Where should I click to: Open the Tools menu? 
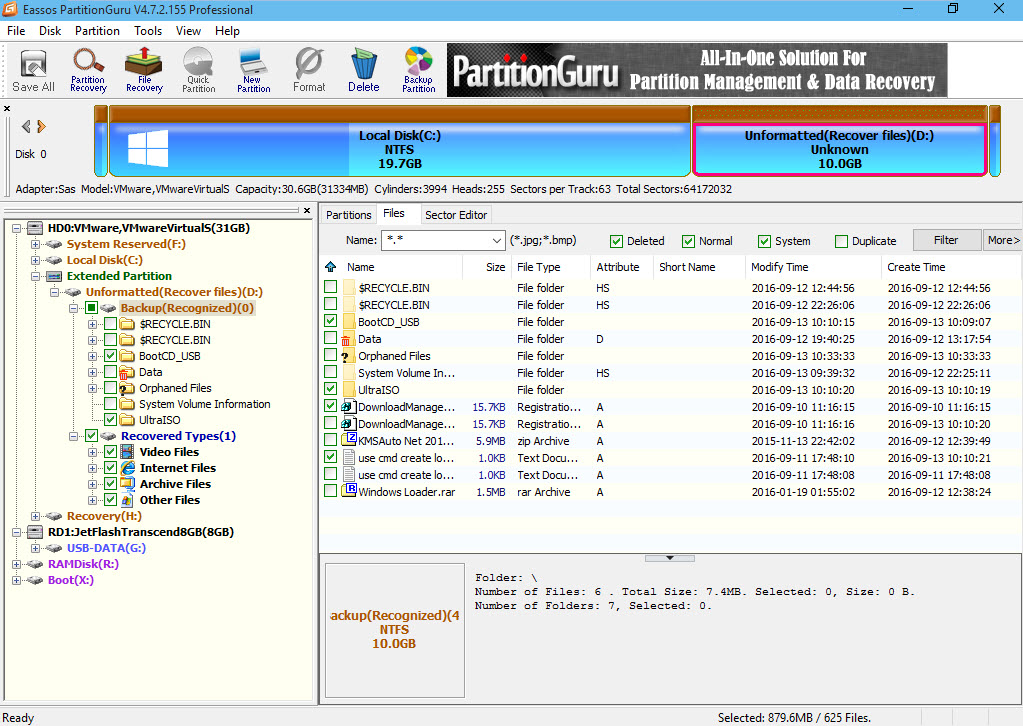pyautogui.click(x=148, y=31)
